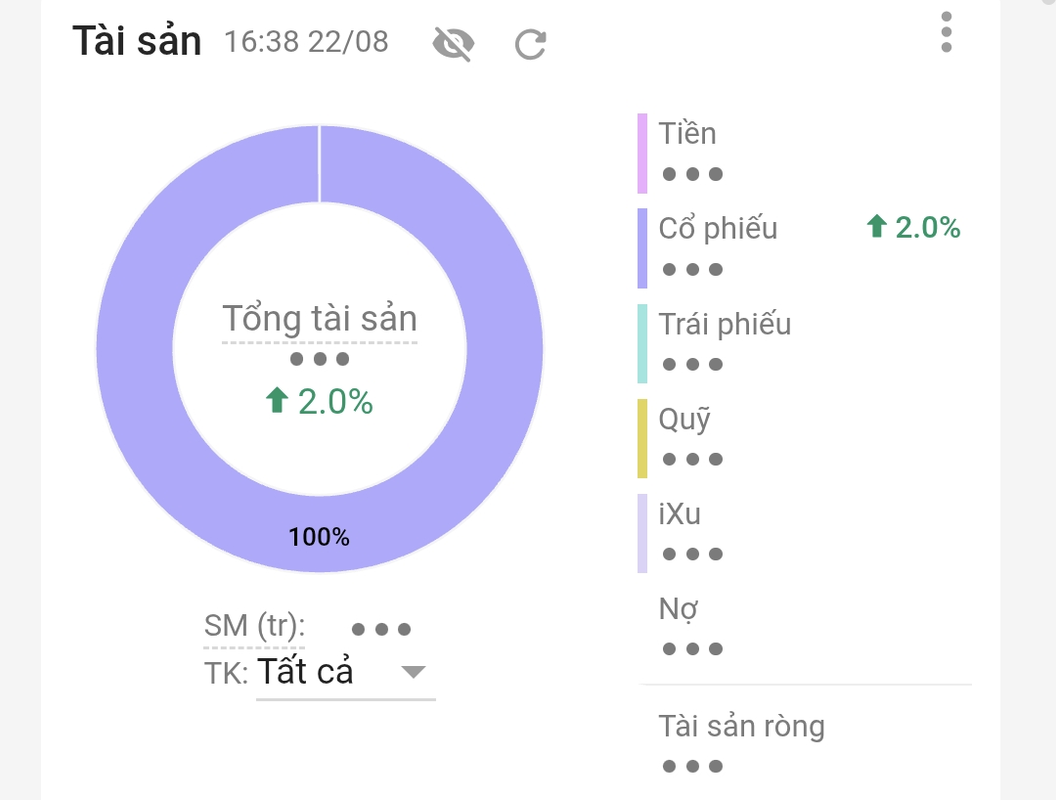This screenshot has width=1056, height=800.
Task: Click the purple Cổ phiếu color bar
Action: (x=642, y=248)
